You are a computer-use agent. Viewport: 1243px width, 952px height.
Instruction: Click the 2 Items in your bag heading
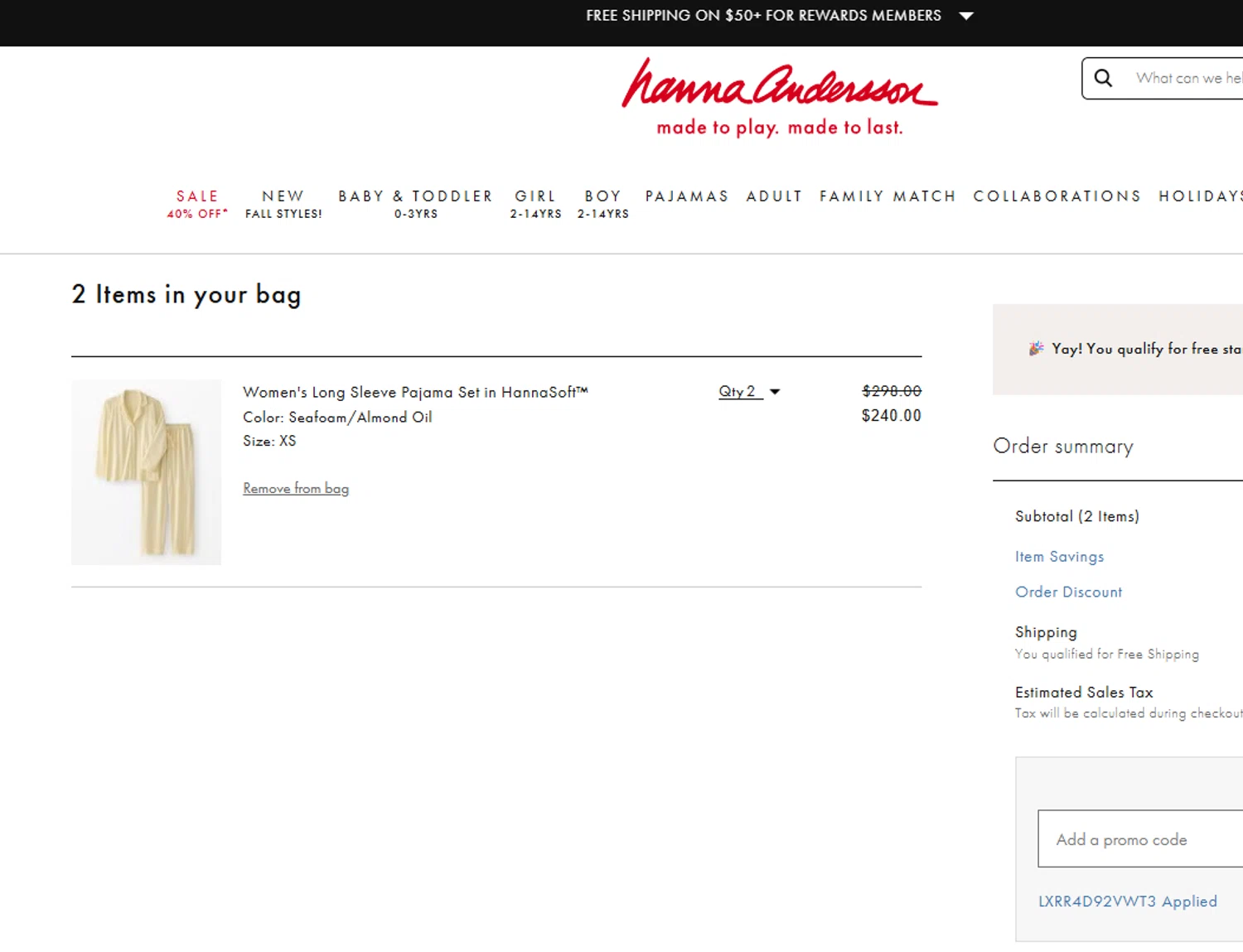click(186, 295)
